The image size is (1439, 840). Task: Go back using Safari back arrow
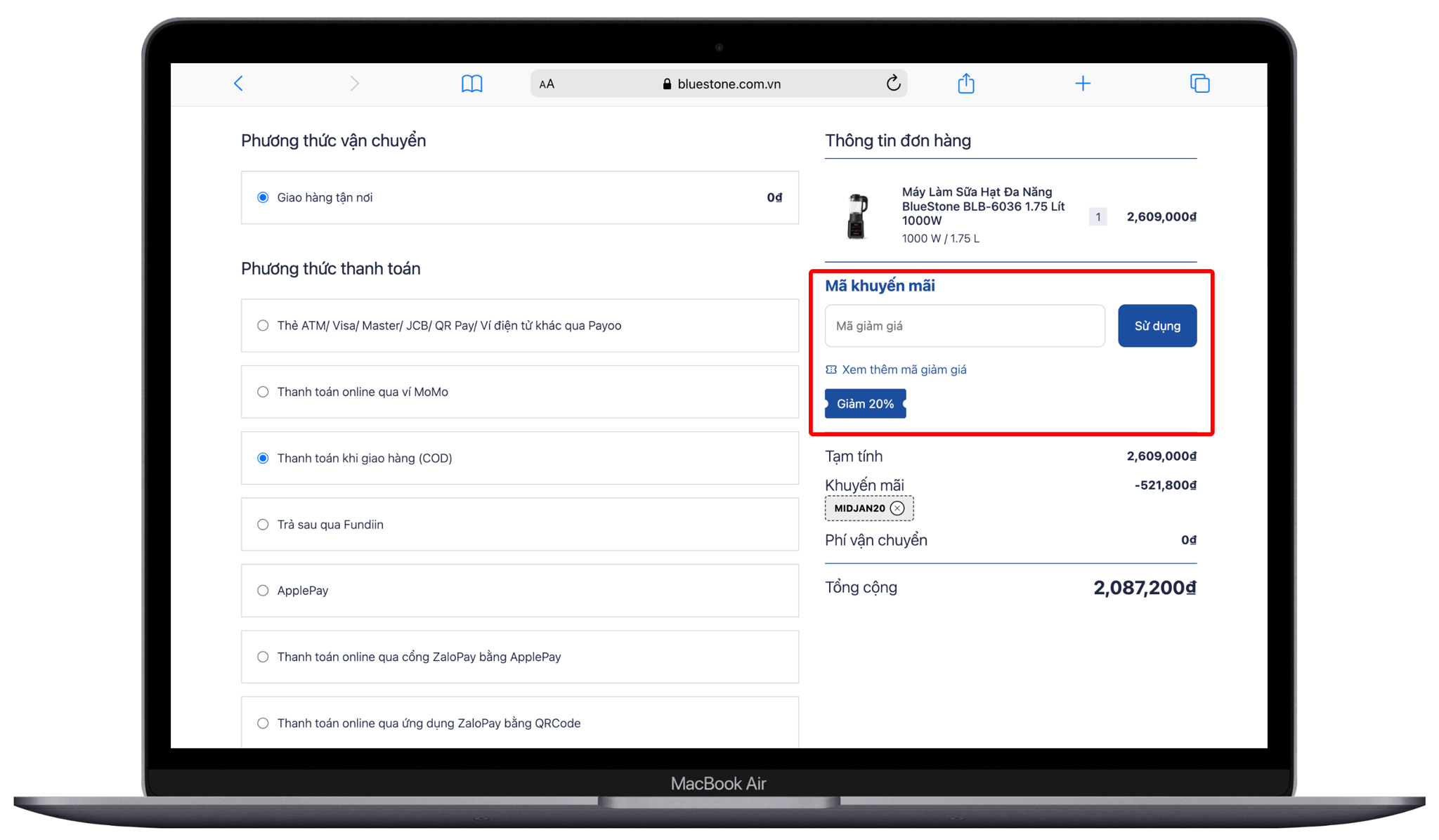pos(238,84)
